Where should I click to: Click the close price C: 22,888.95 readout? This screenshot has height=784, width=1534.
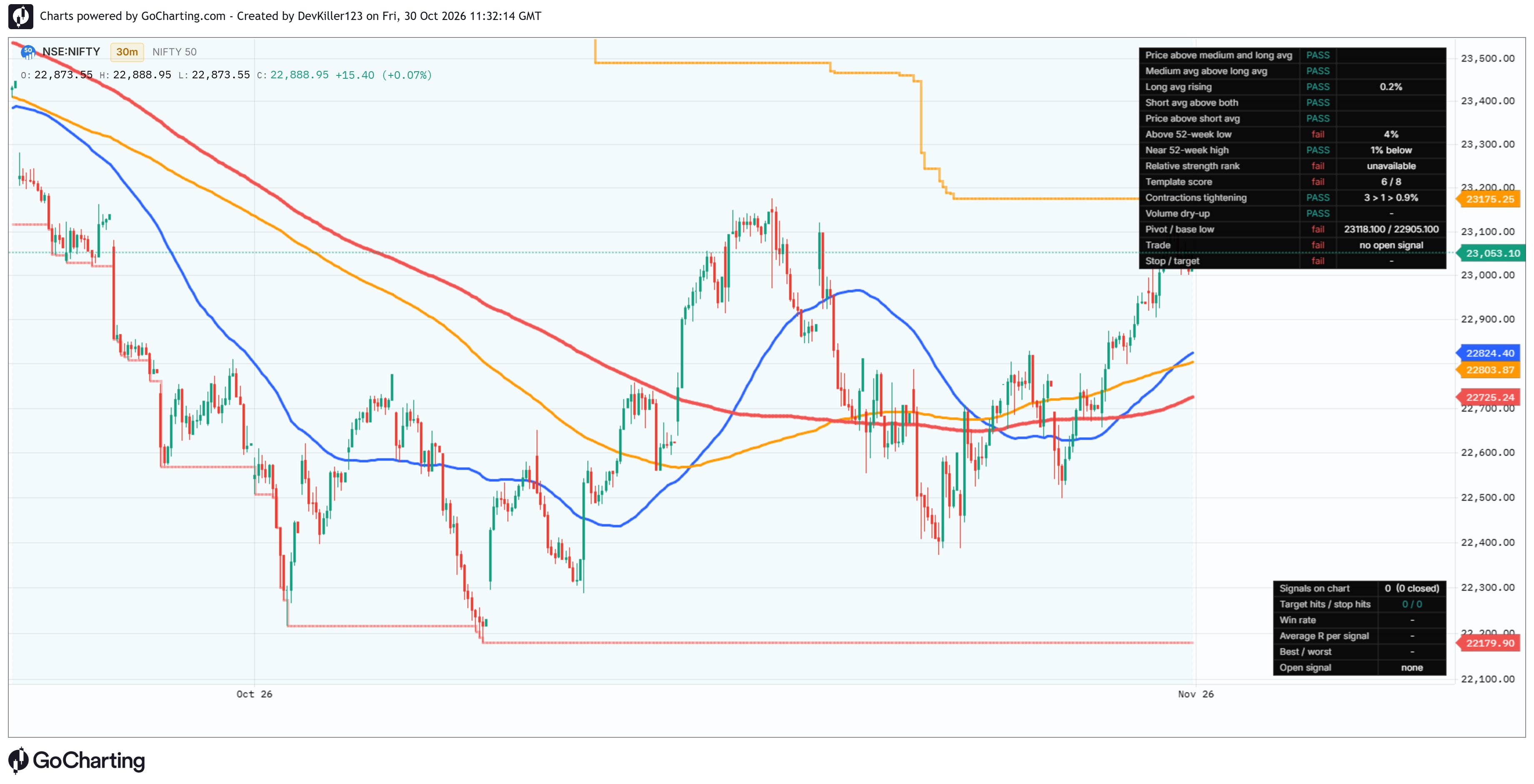point(292,75)
